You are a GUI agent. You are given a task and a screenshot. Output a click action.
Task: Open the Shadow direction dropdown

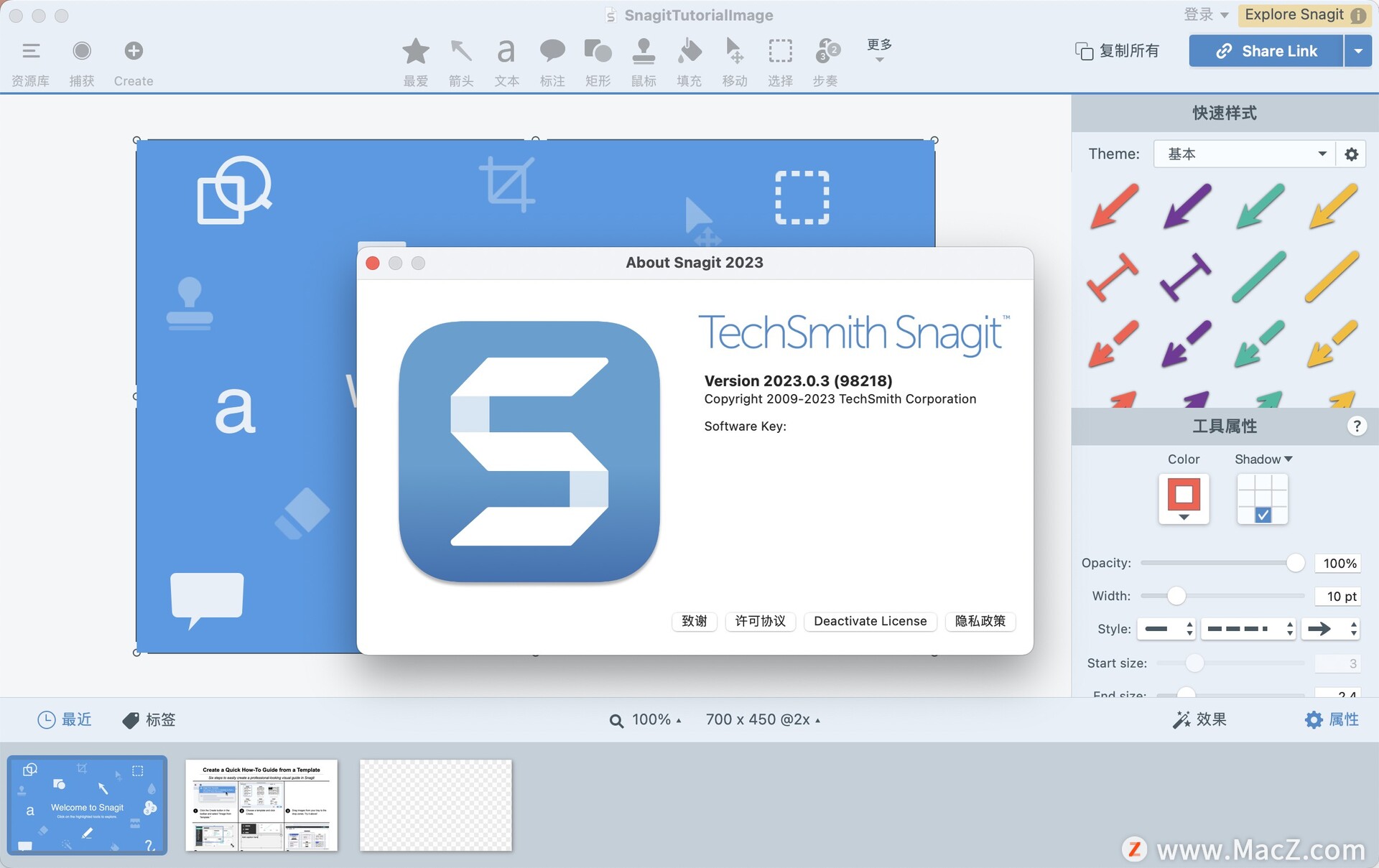pos(1287,459)
